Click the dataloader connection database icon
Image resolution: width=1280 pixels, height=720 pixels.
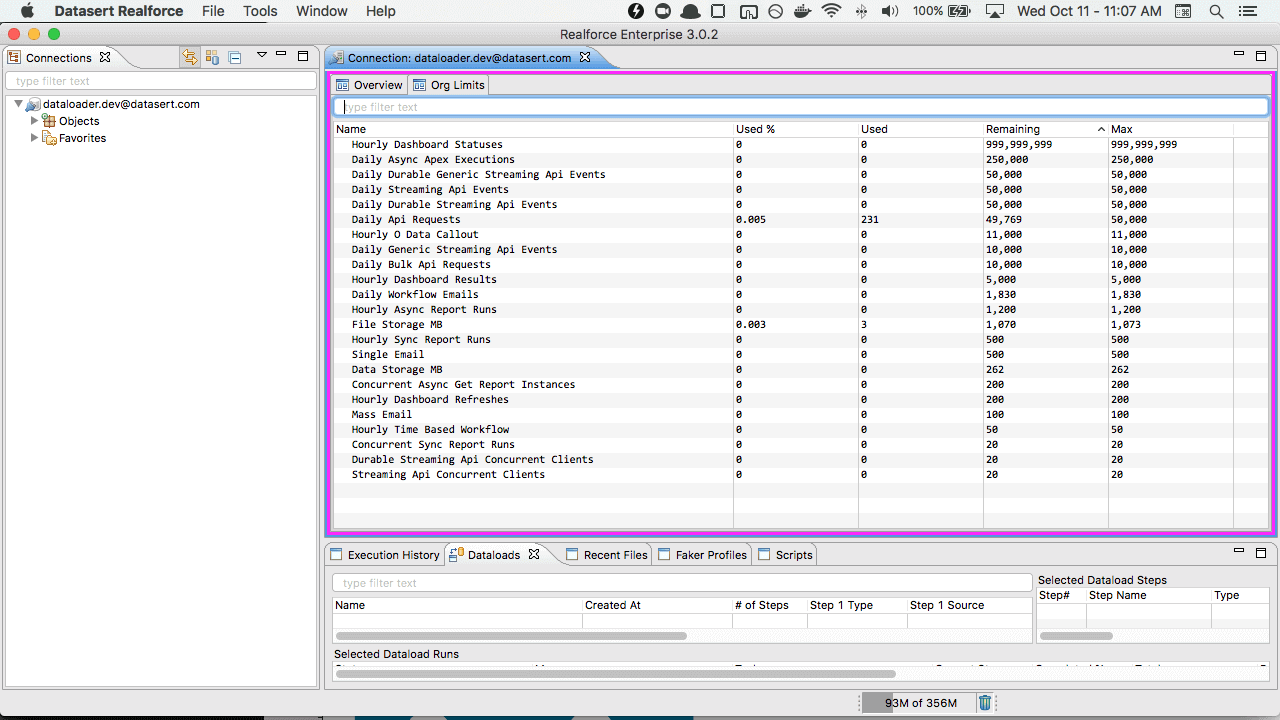(x=33, y=104)
